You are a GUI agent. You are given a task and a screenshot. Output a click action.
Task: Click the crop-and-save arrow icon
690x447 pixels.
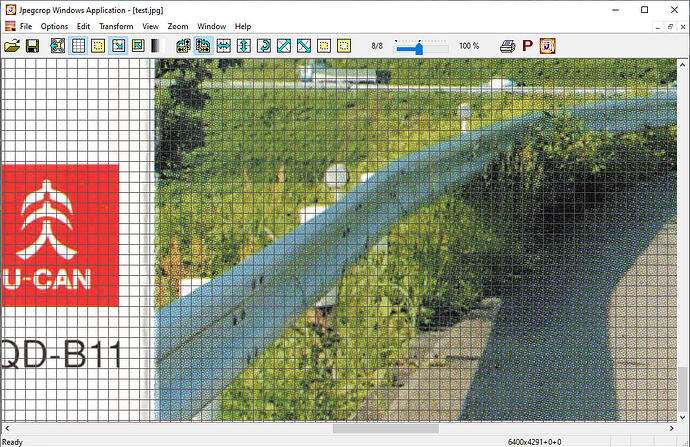pyautogui.click(x=58, y=46)
